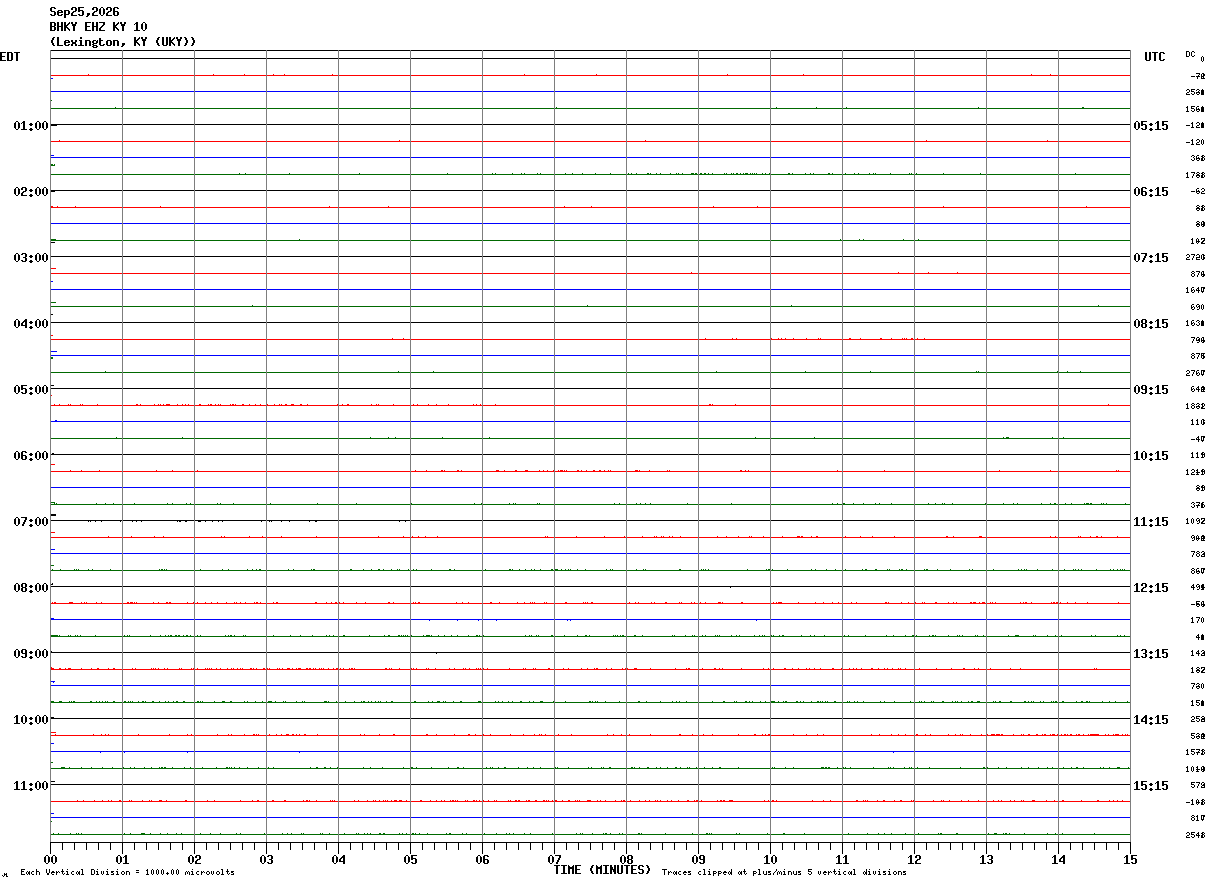The image size is (1210, 886).
Task: Click the vertical division microvolts note
Action: click(x=127, y=873)
